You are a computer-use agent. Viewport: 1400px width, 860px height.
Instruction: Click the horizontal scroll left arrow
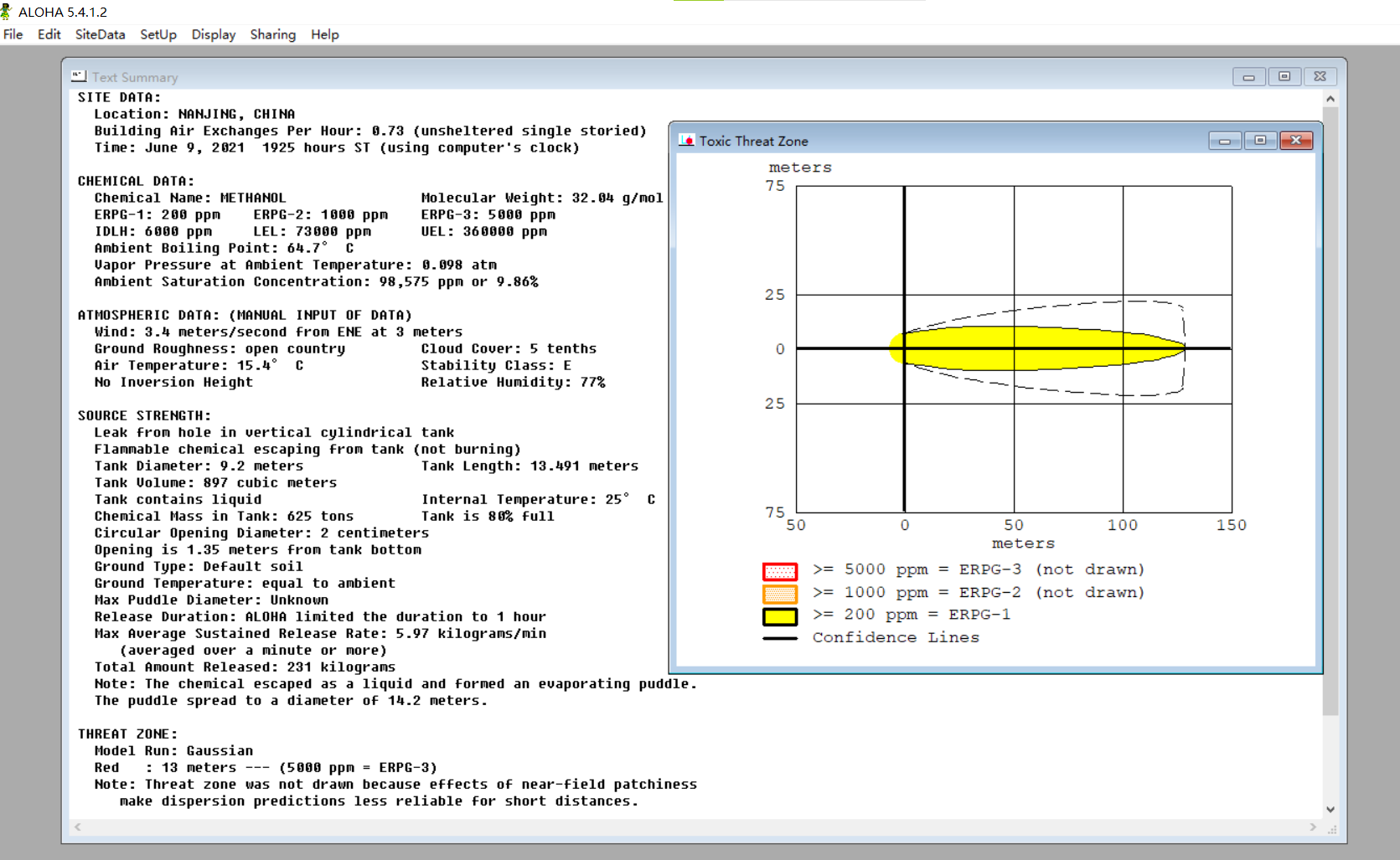click(x=77, y=827)
